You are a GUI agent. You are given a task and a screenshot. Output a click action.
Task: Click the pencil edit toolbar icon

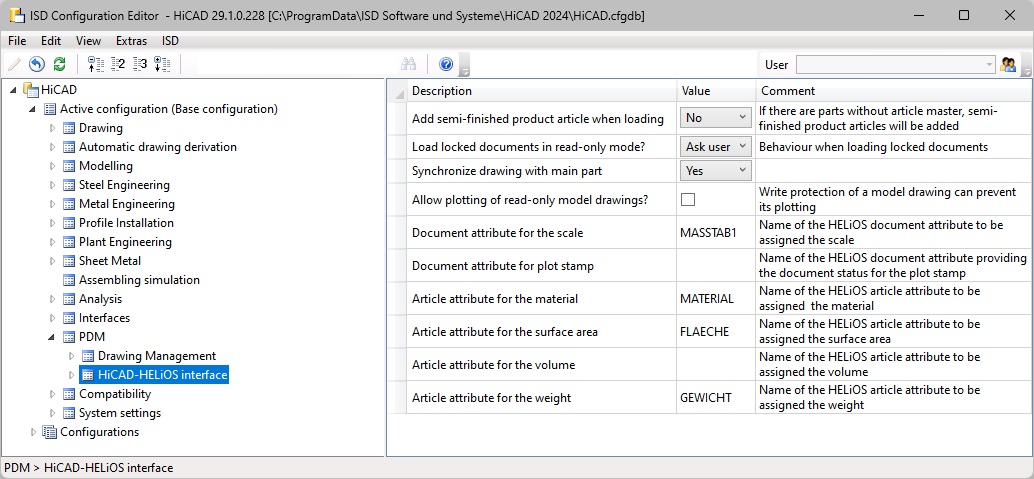coord(14,64)
